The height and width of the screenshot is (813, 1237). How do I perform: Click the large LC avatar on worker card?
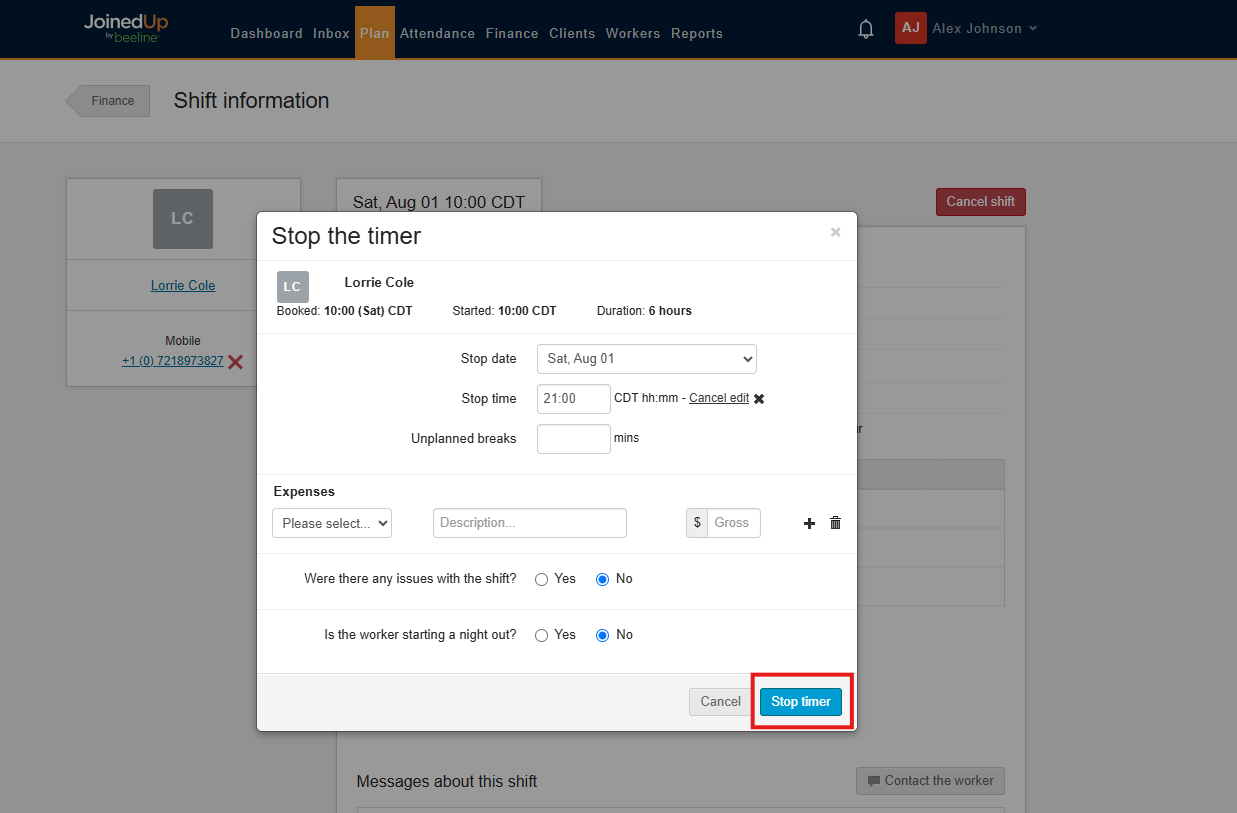[x=183, y=219]
